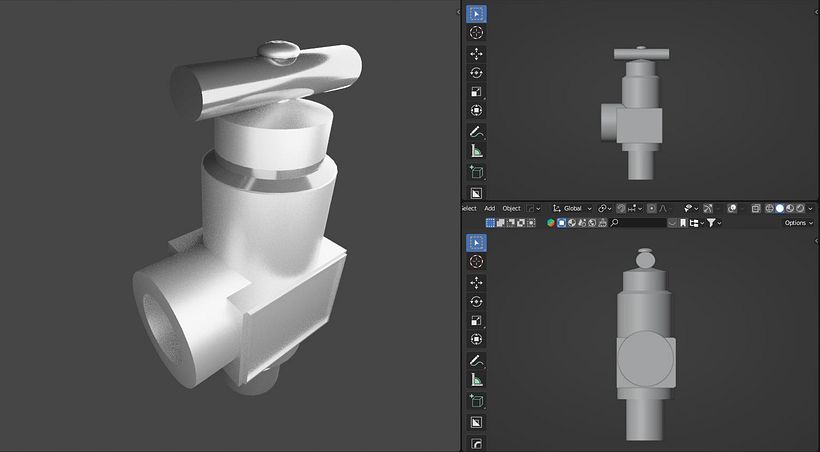Switch to wireframe viewport shading
The image size is (820, 452).
coord(769,208)
